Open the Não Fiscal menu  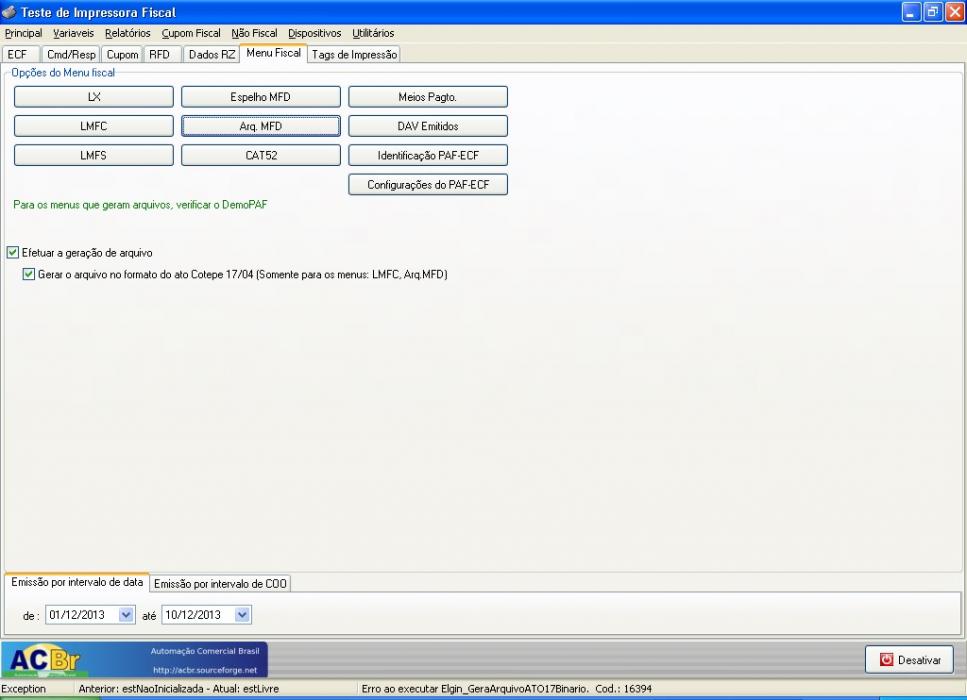coord(254,33)
